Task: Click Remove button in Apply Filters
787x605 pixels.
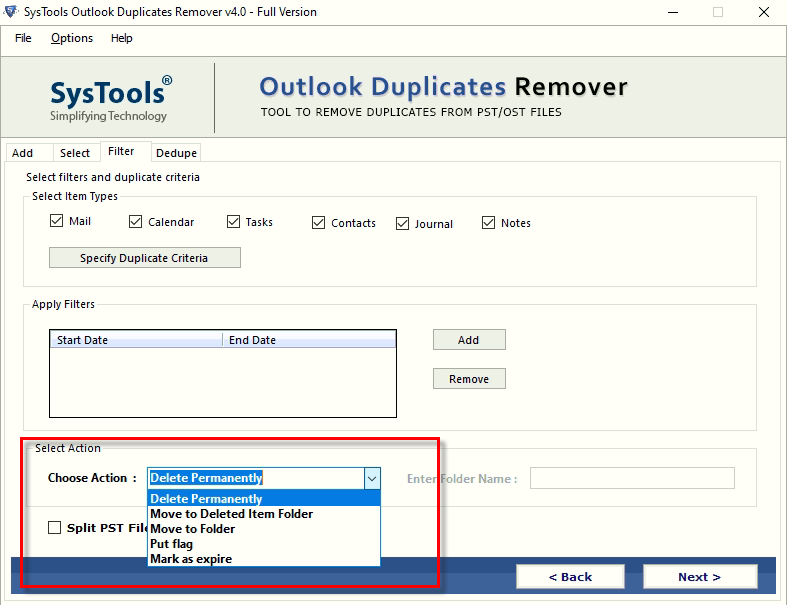Action: click(469, 379)
